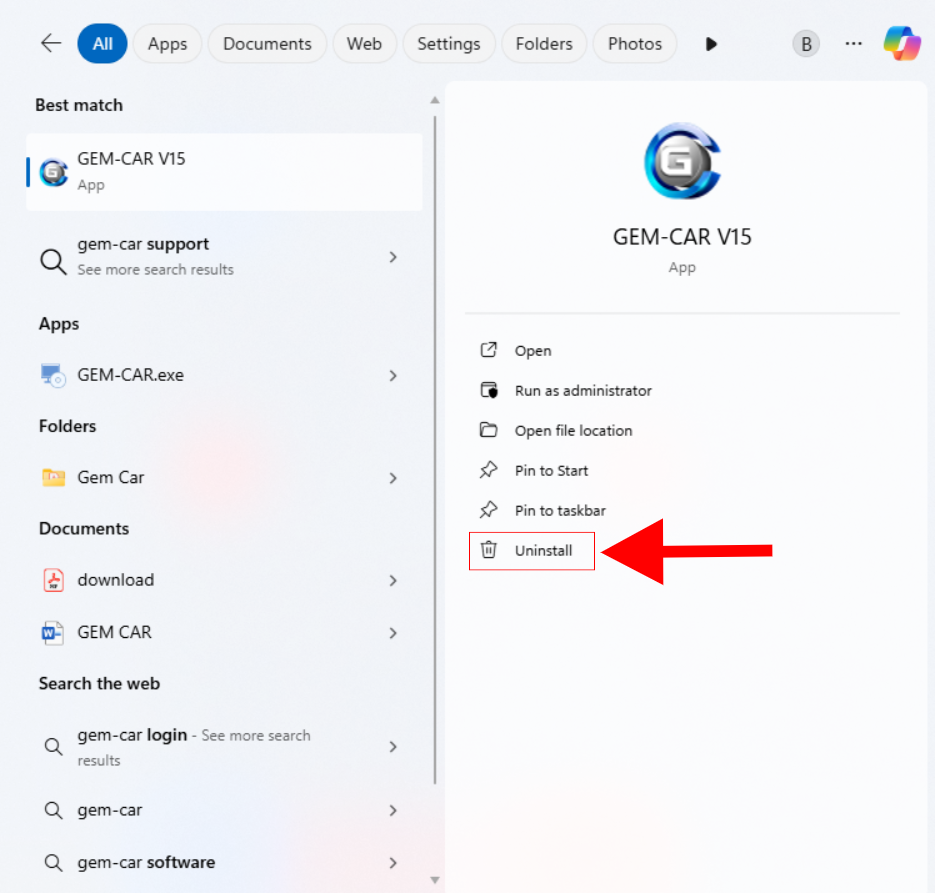
Task: Click the Open launch icon
Action: point(488,350)
